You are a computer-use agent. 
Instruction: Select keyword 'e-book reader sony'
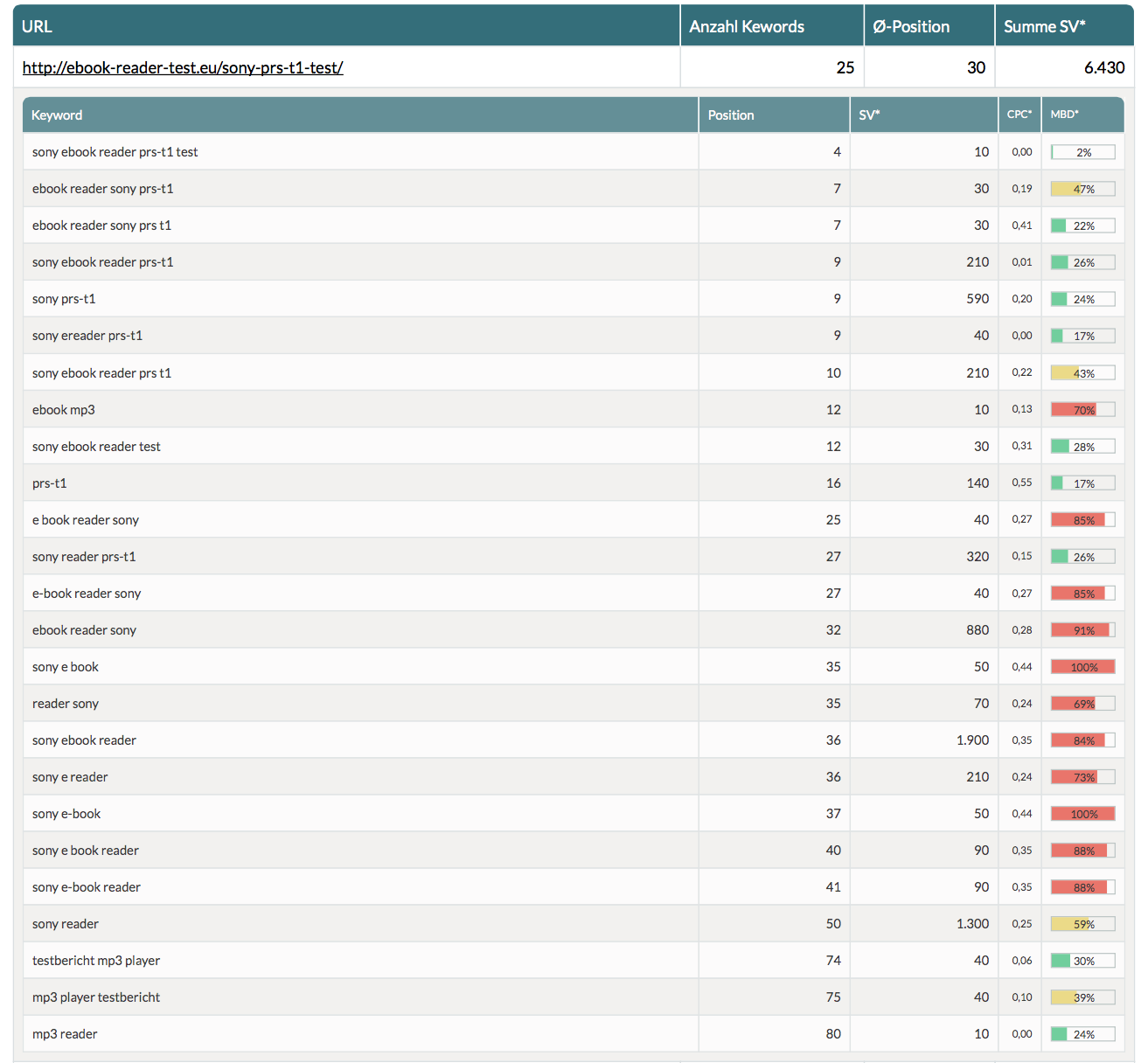click(87, 593)
